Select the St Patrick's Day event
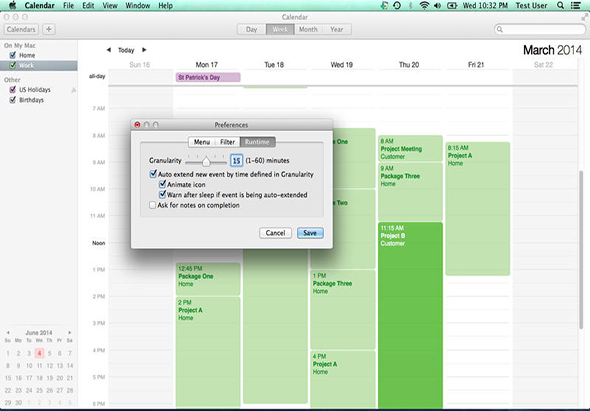 pos(208,77)
